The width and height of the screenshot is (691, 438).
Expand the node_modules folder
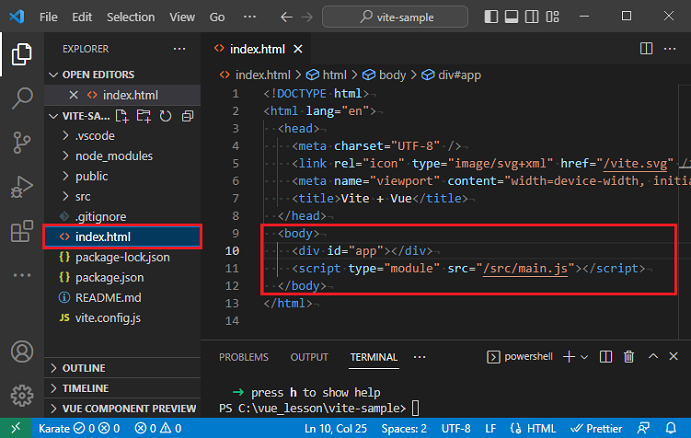pyautogui.click(x=114, y=156)
